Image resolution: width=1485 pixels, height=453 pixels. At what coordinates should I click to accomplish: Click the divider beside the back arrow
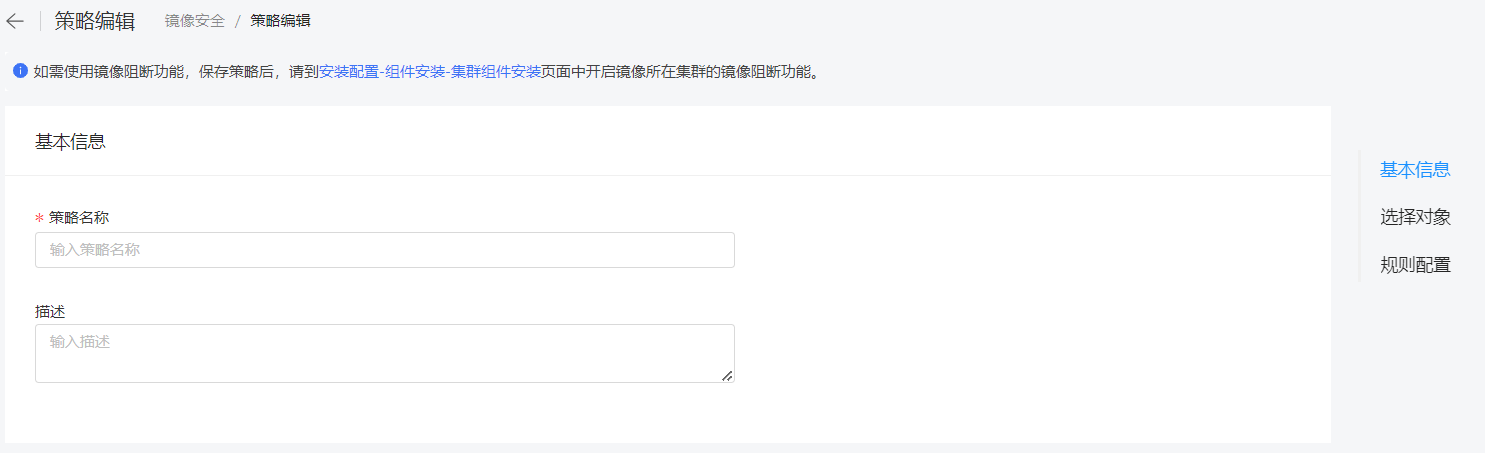(x=40, y=21)
